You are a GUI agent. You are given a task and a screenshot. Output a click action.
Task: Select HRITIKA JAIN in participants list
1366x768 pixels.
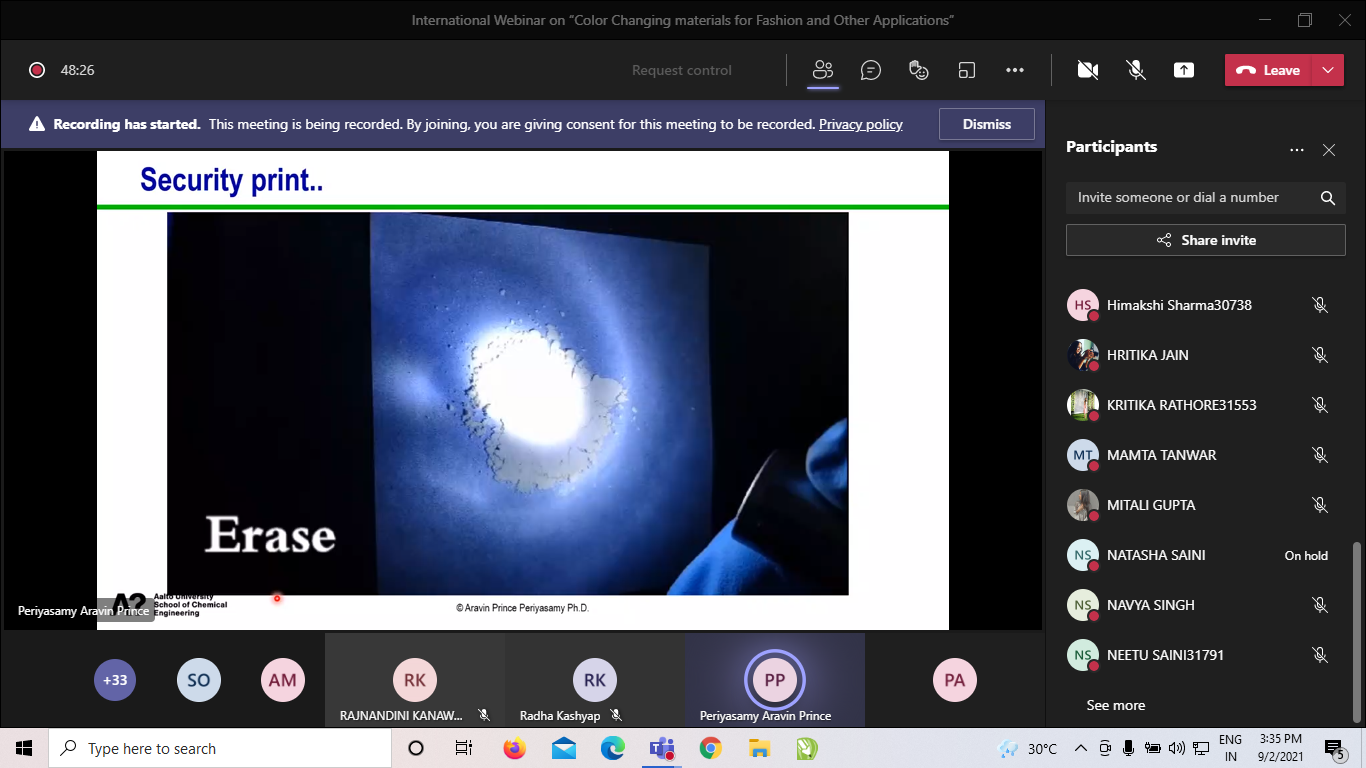point(1147,355)
